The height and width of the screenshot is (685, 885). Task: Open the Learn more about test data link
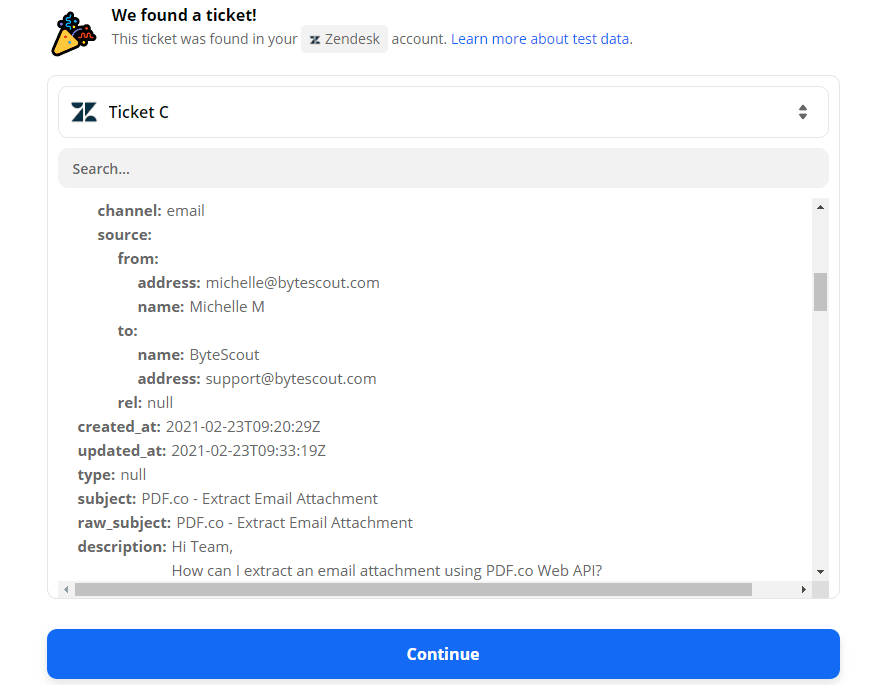coord(540,39)
